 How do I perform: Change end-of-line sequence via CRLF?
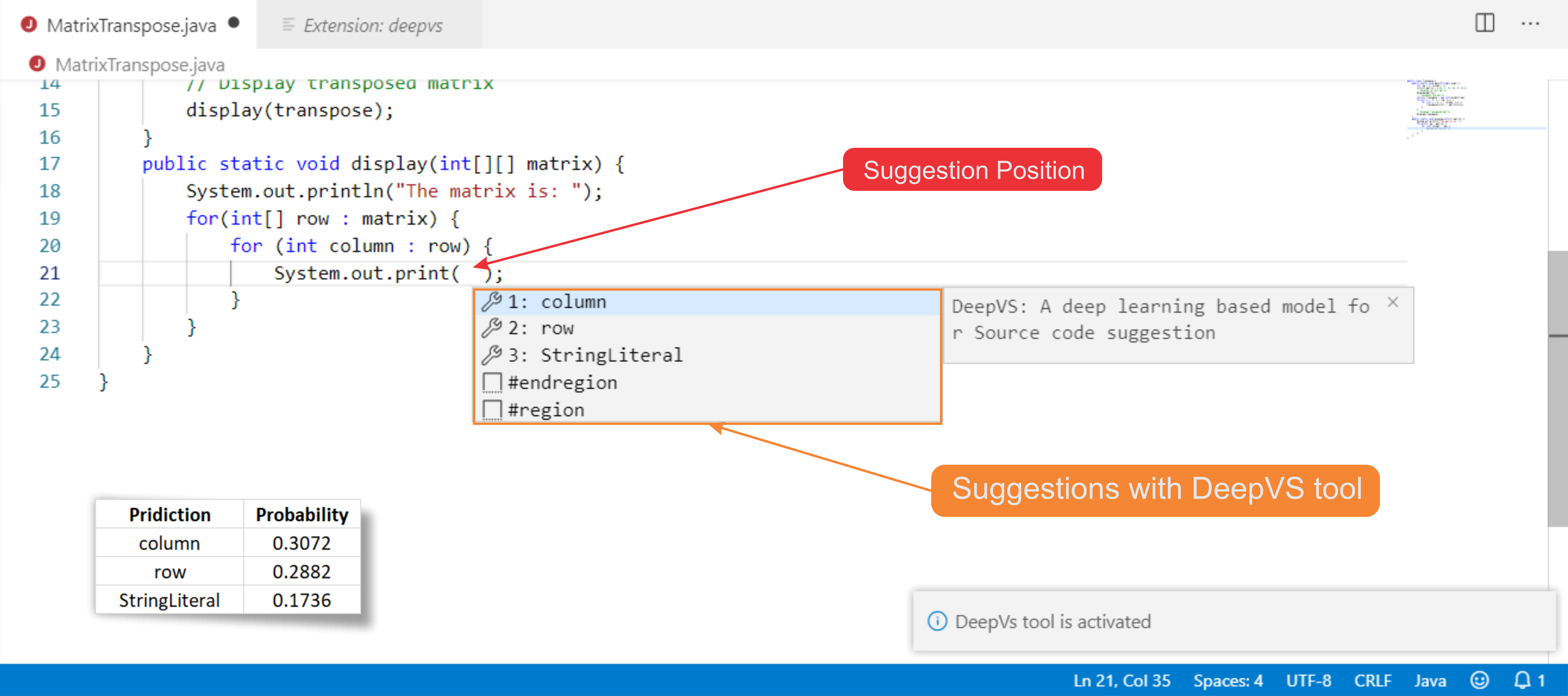tap(1373, 680)
